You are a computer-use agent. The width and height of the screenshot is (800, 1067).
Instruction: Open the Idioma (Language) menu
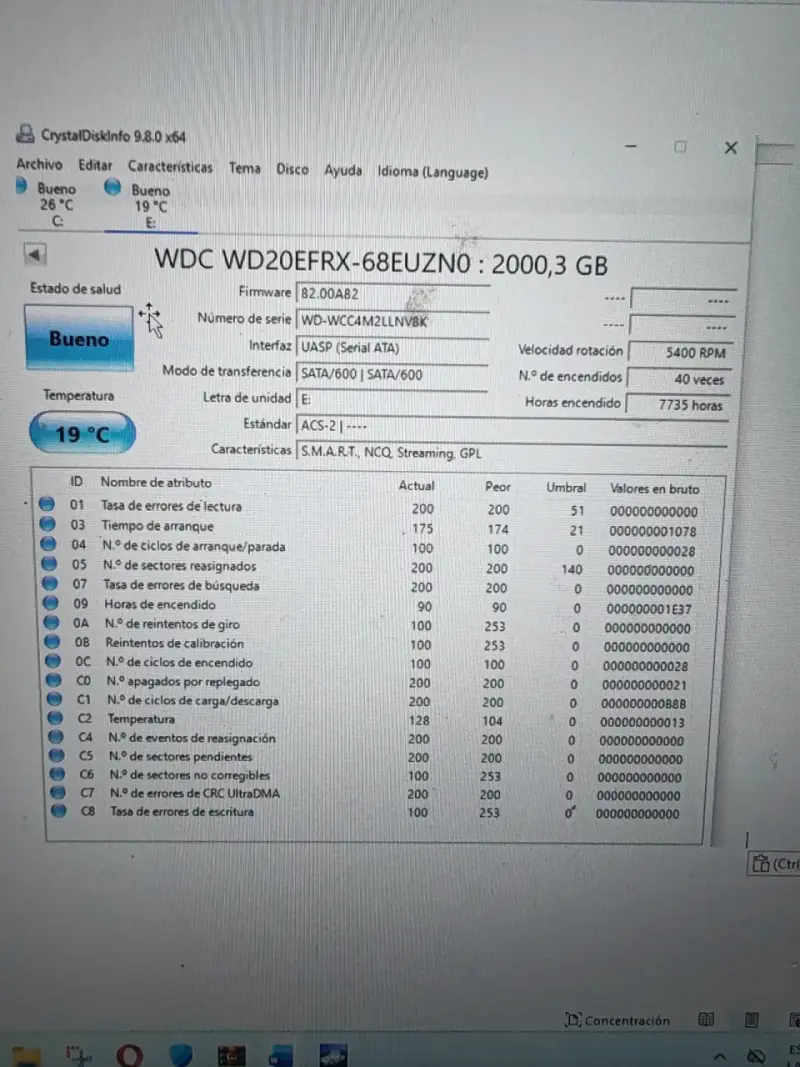point(433,172)
